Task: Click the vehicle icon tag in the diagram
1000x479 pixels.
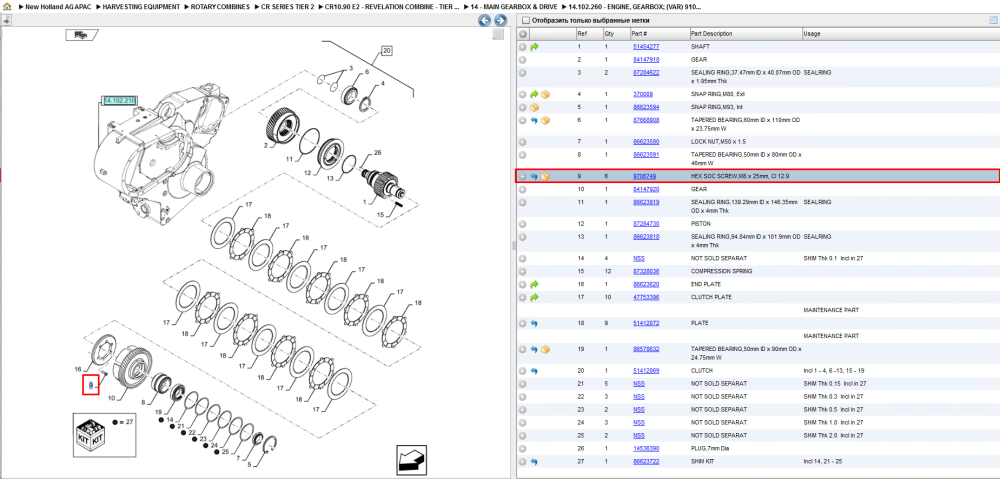Action: coord(80,35)
